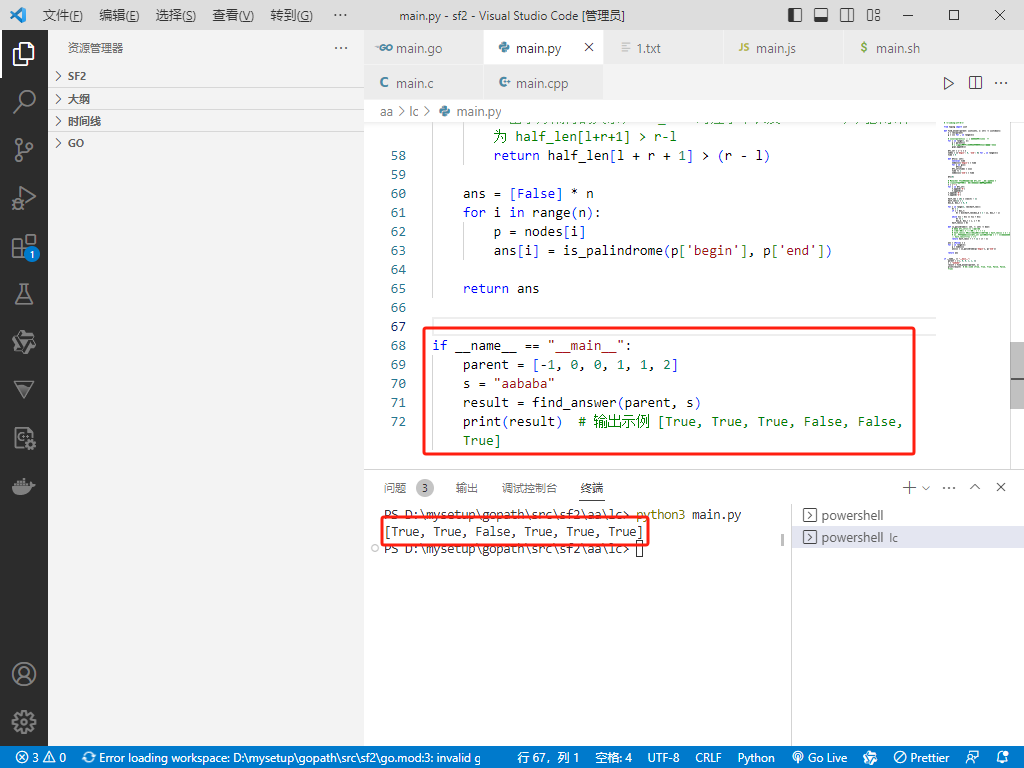Open Customize Layout icon in title bar

point(873,15)
